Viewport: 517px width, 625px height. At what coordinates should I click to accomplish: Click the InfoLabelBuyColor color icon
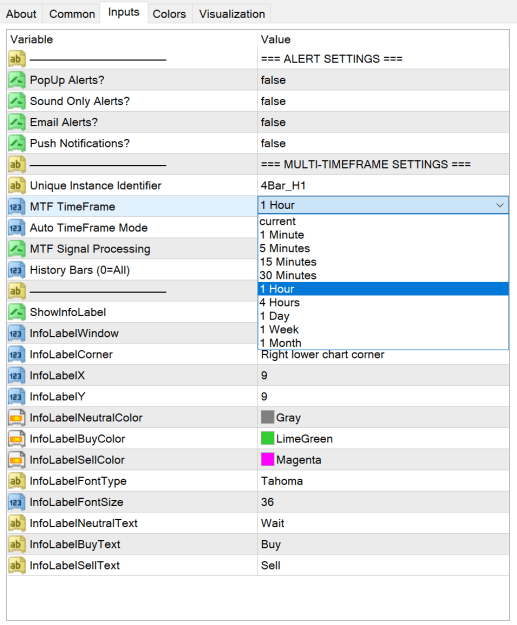point(17,439)
